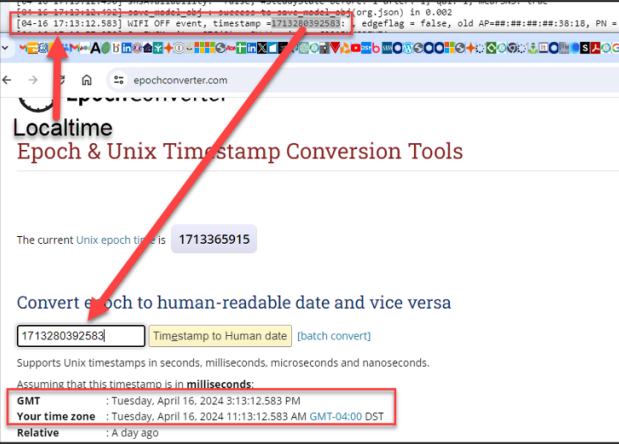
Task: Open the dark blue WW bookmark icon
Action: click(387, 48)
